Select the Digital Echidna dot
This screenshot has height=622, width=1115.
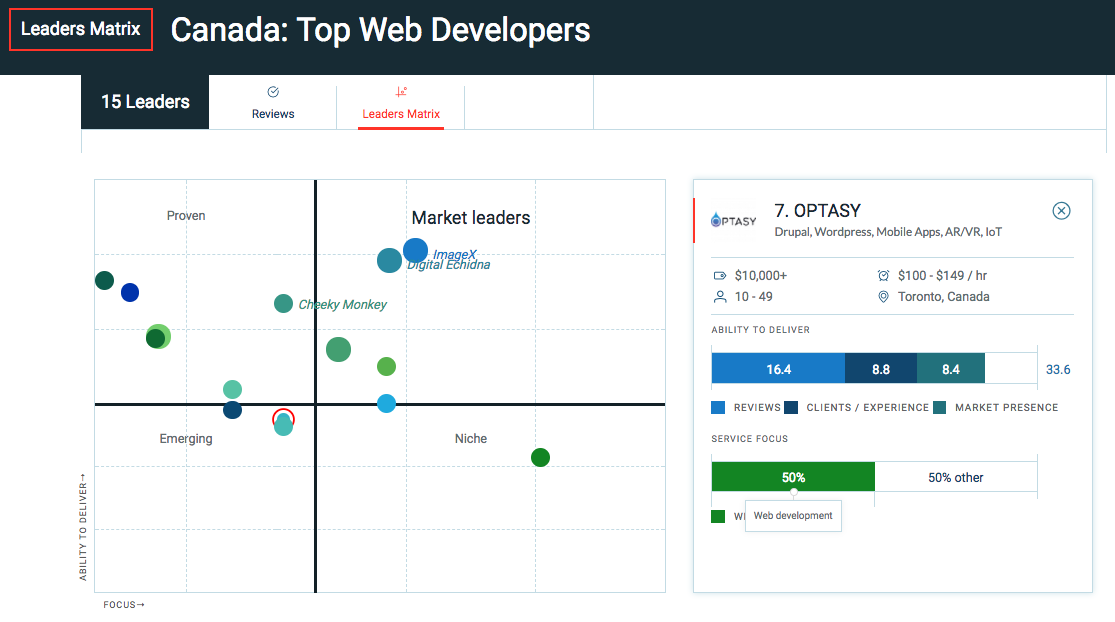click(x=389, y=261)
